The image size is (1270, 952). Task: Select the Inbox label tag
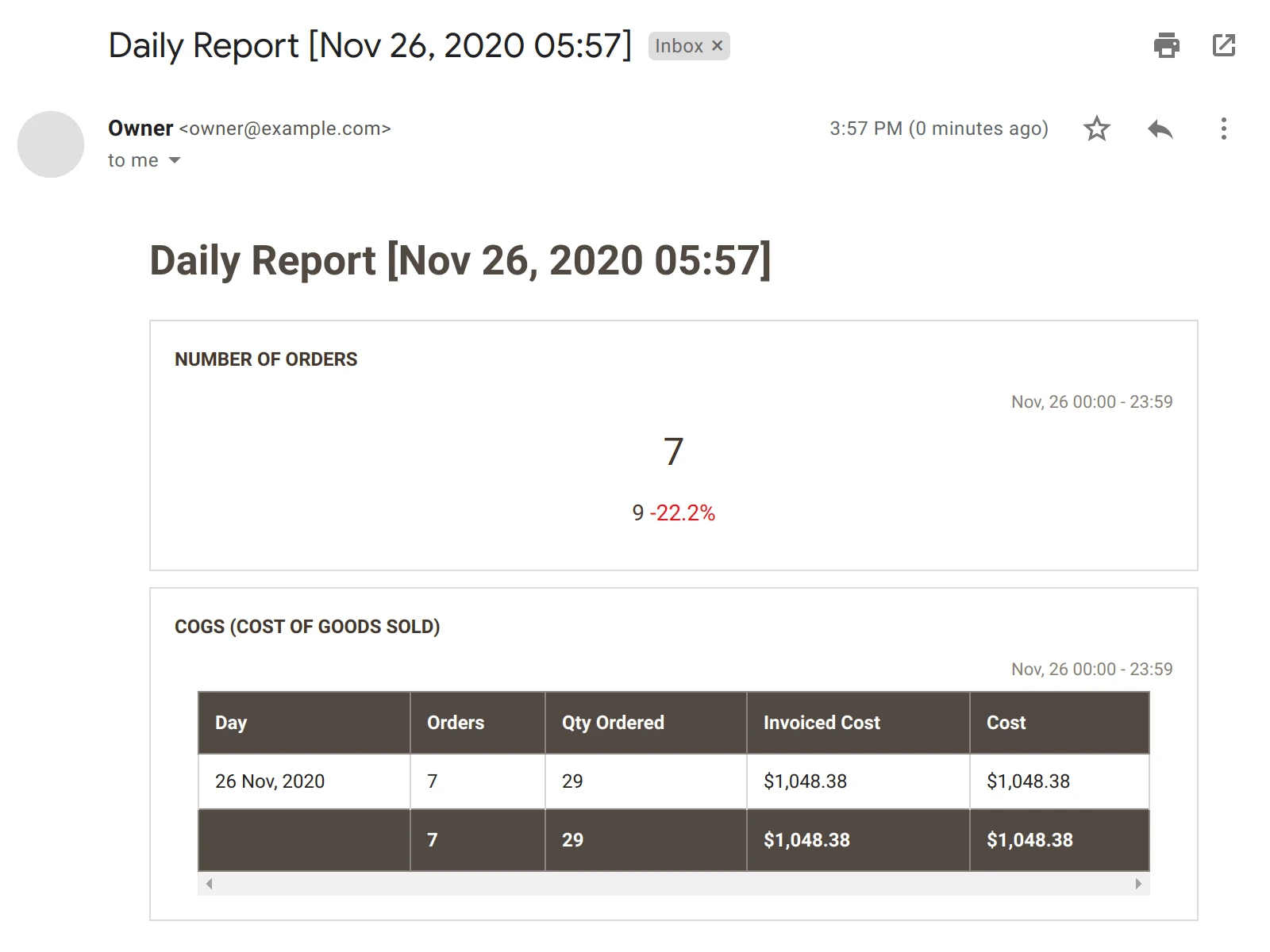tap(679, 45)
